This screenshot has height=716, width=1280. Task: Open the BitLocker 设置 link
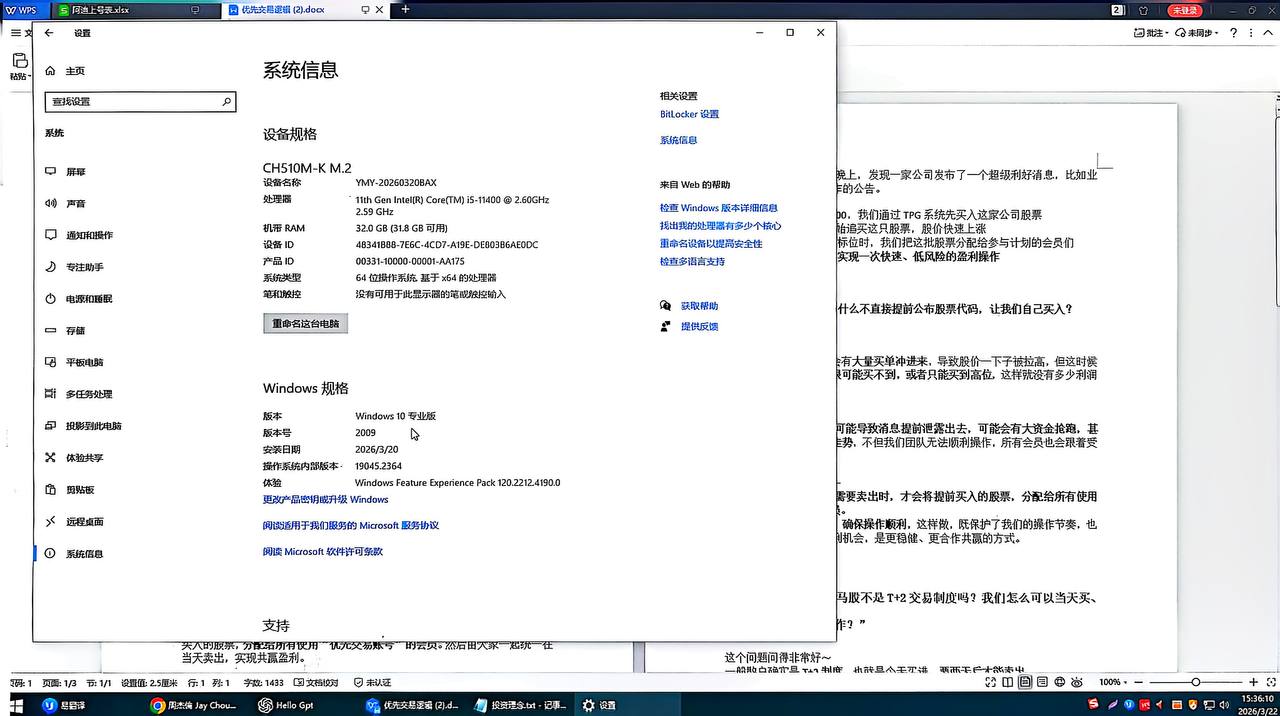click(x=689, y=114)
